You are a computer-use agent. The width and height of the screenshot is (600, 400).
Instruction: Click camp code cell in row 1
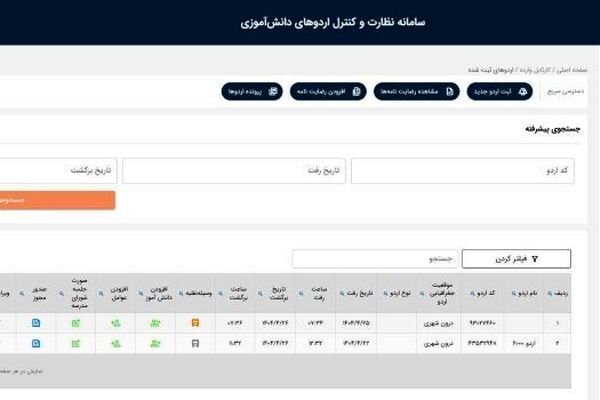[483, 323]
